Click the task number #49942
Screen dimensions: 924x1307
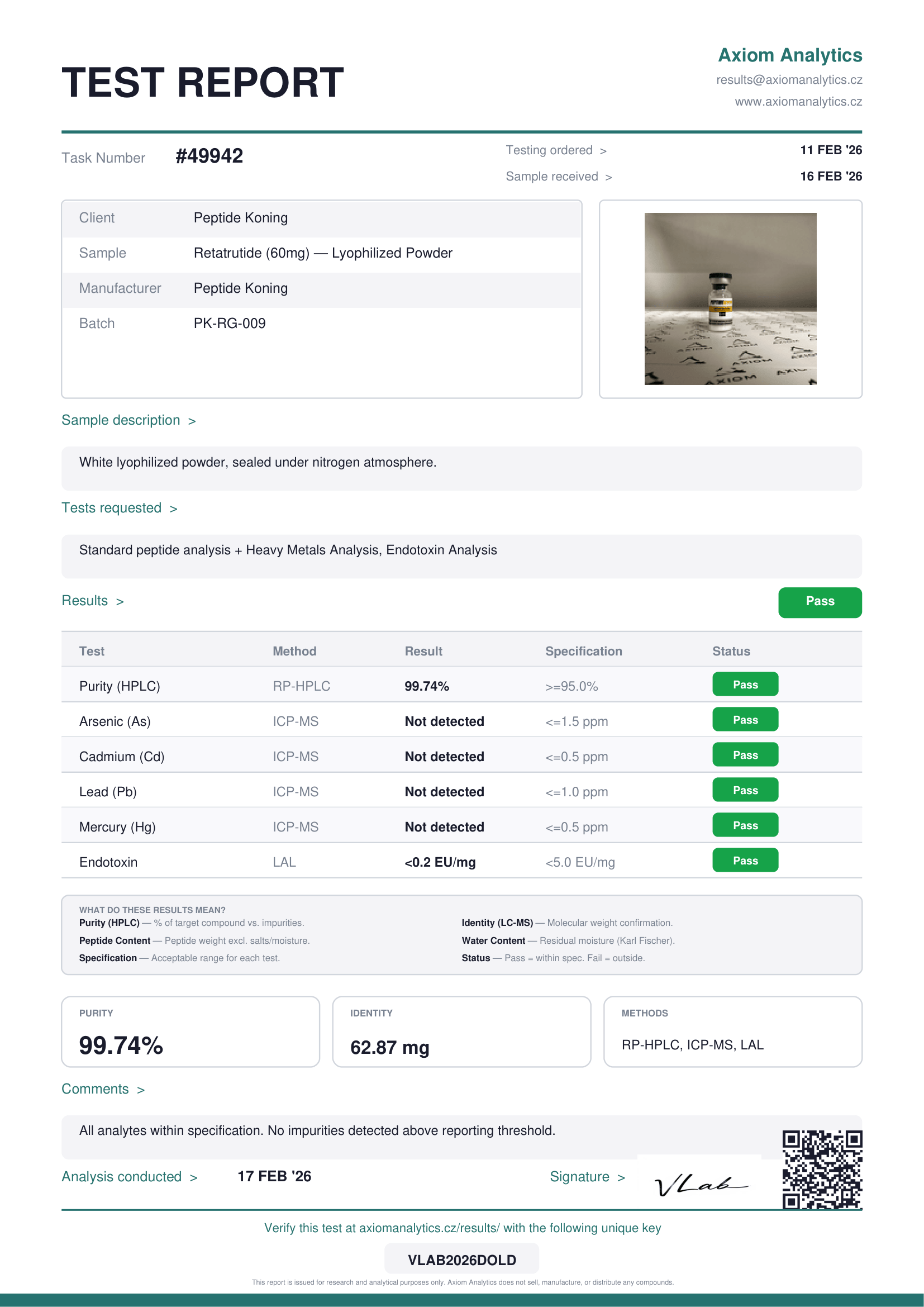[209, 156]
